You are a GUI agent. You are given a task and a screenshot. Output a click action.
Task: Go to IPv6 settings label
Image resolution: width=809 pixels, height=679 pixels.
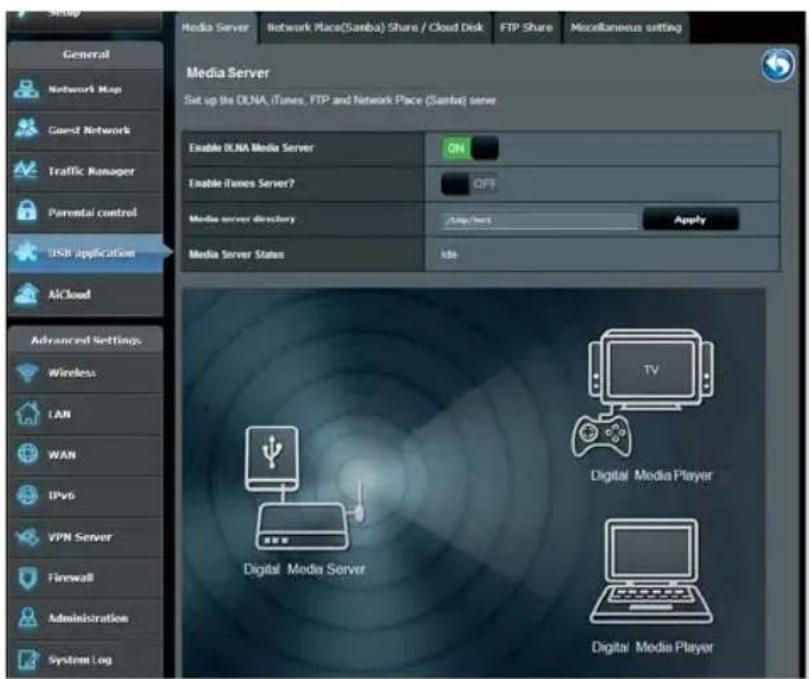(x=61, y=495)
